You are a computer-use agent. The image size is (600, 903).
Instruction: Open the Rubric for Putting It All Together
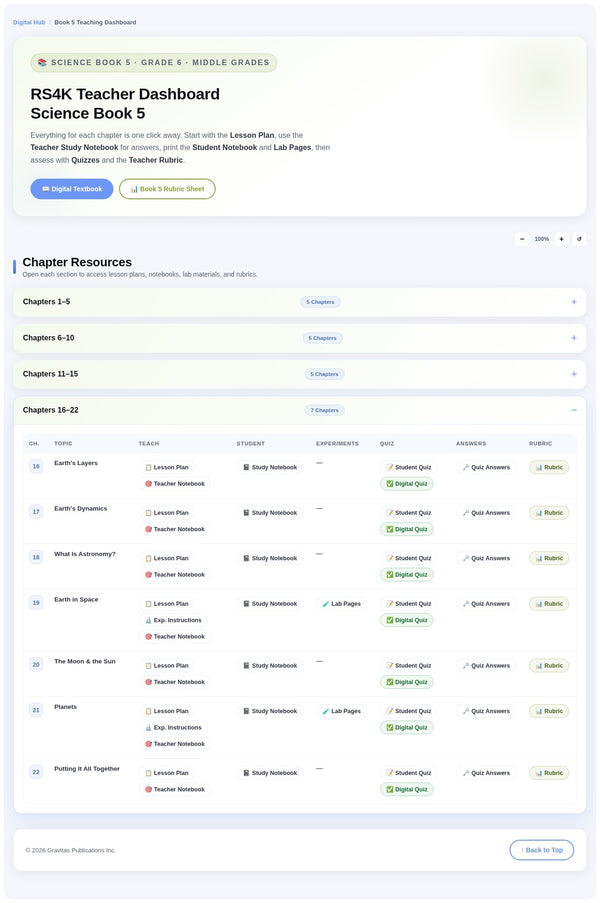coord(548,773)
